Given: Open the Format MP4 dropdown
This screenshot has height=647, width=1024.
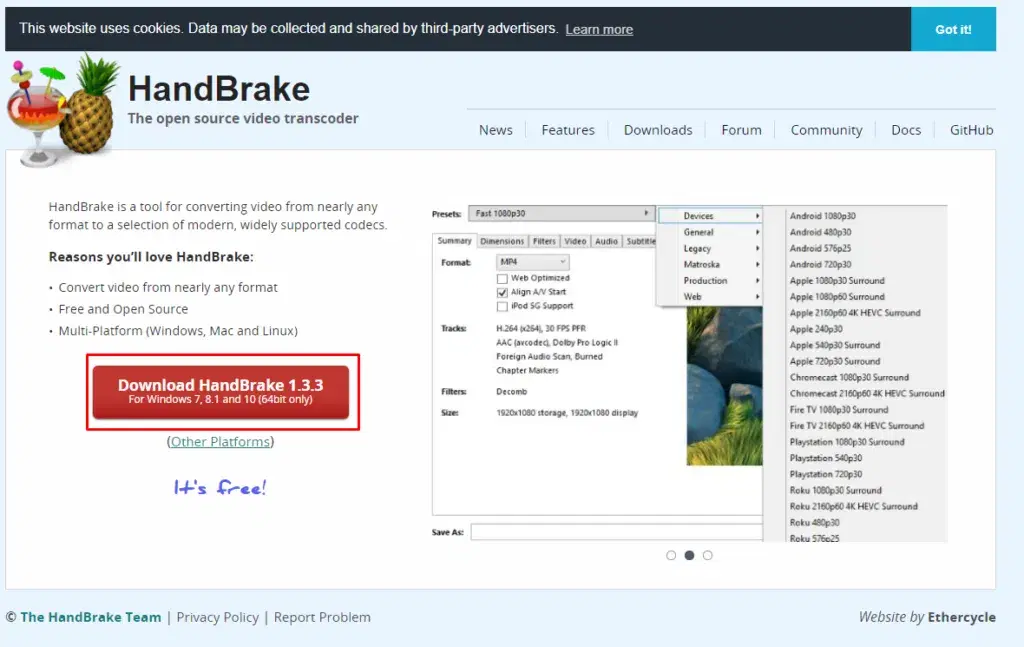Looking at the screenshot, I should [532, 262].
